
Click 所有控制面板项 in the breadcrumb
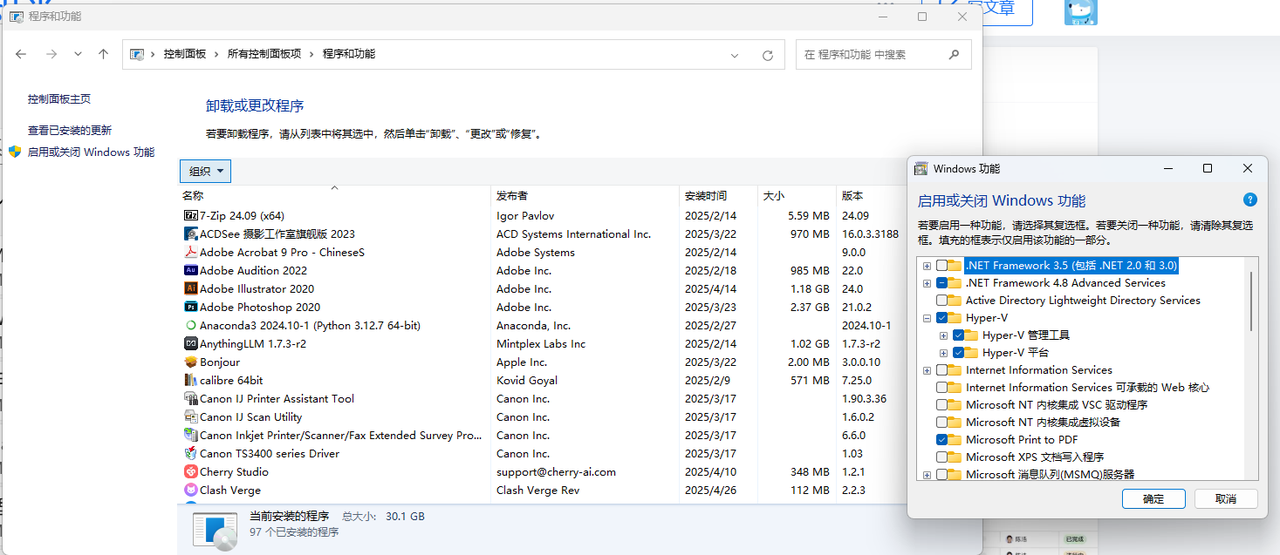point(264,54)
